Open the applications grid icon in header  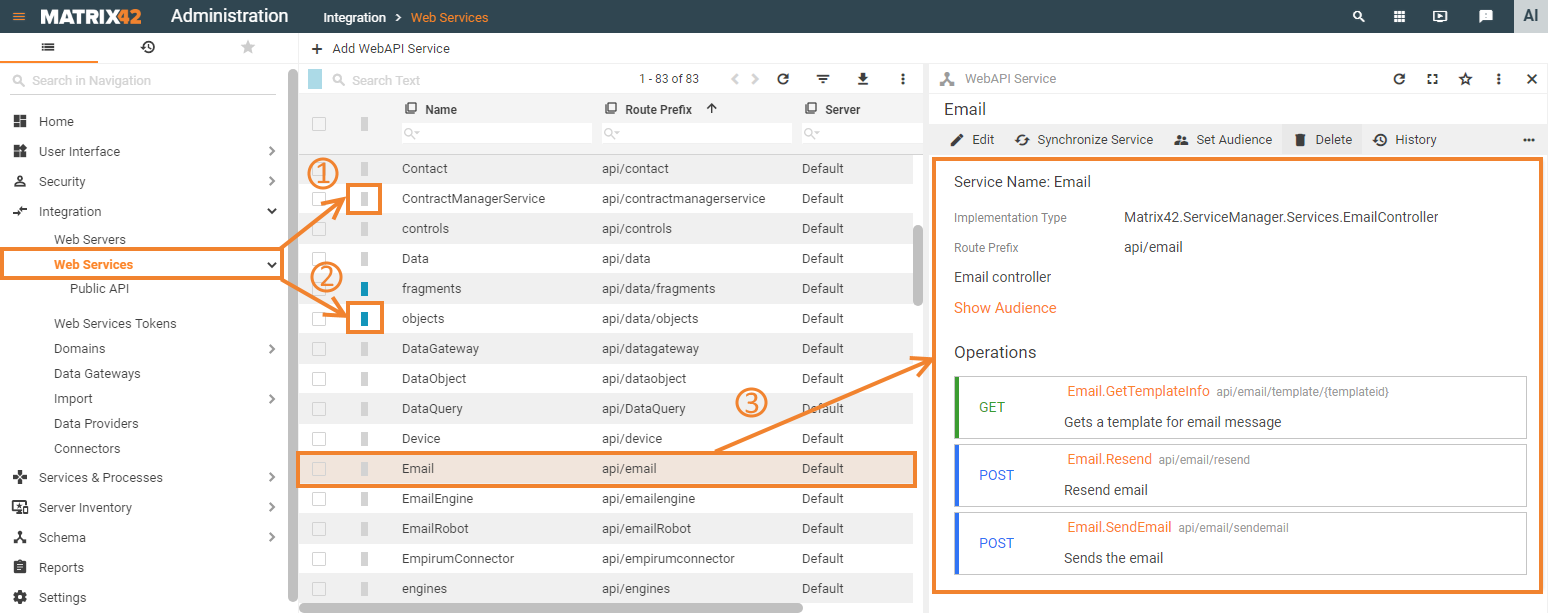coord(1399,16)
